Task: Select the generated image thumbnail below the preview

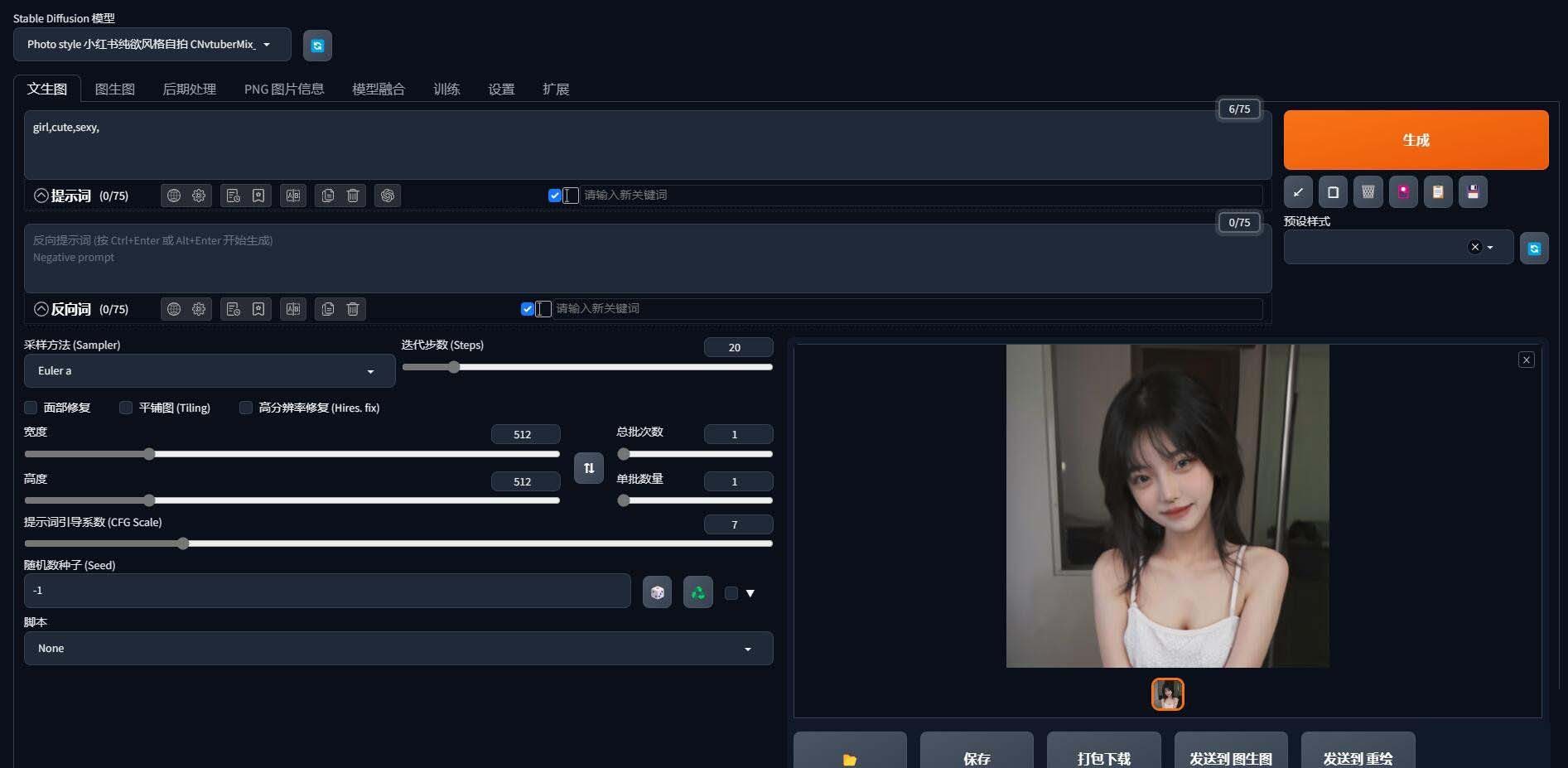Action: pos(1167,694)
